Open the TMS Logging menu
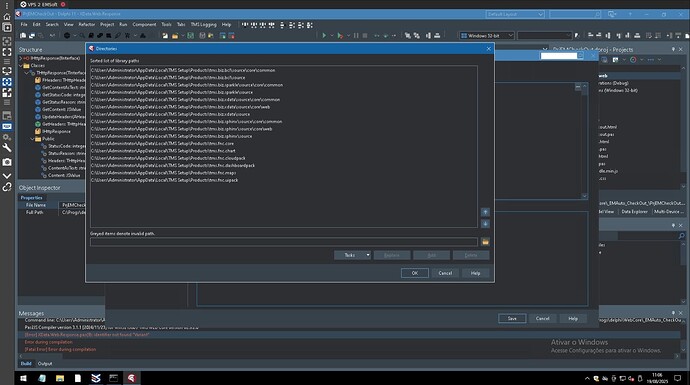 coord(203,25)
